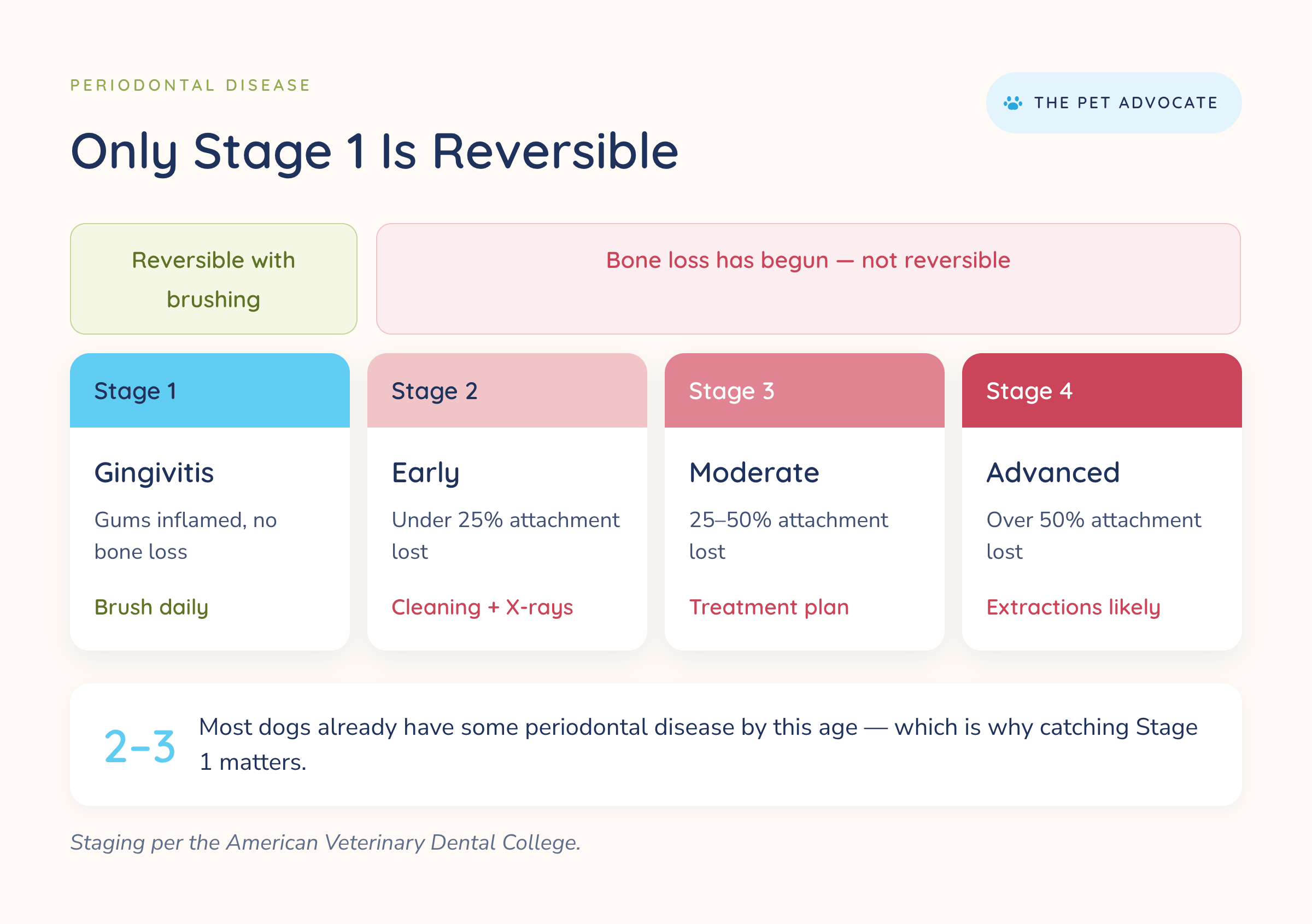Click the 'Advanced' title

pos(1052,472)
